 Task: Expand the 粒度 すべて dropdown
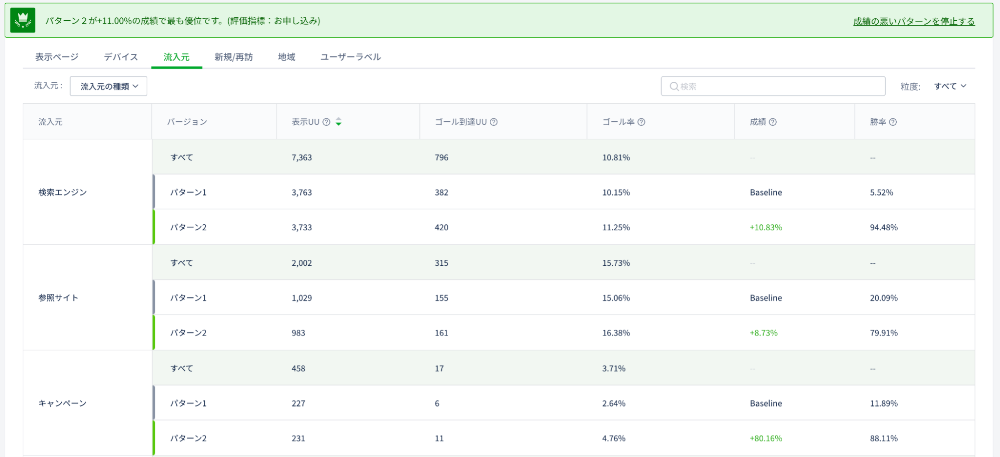point(950,86)
